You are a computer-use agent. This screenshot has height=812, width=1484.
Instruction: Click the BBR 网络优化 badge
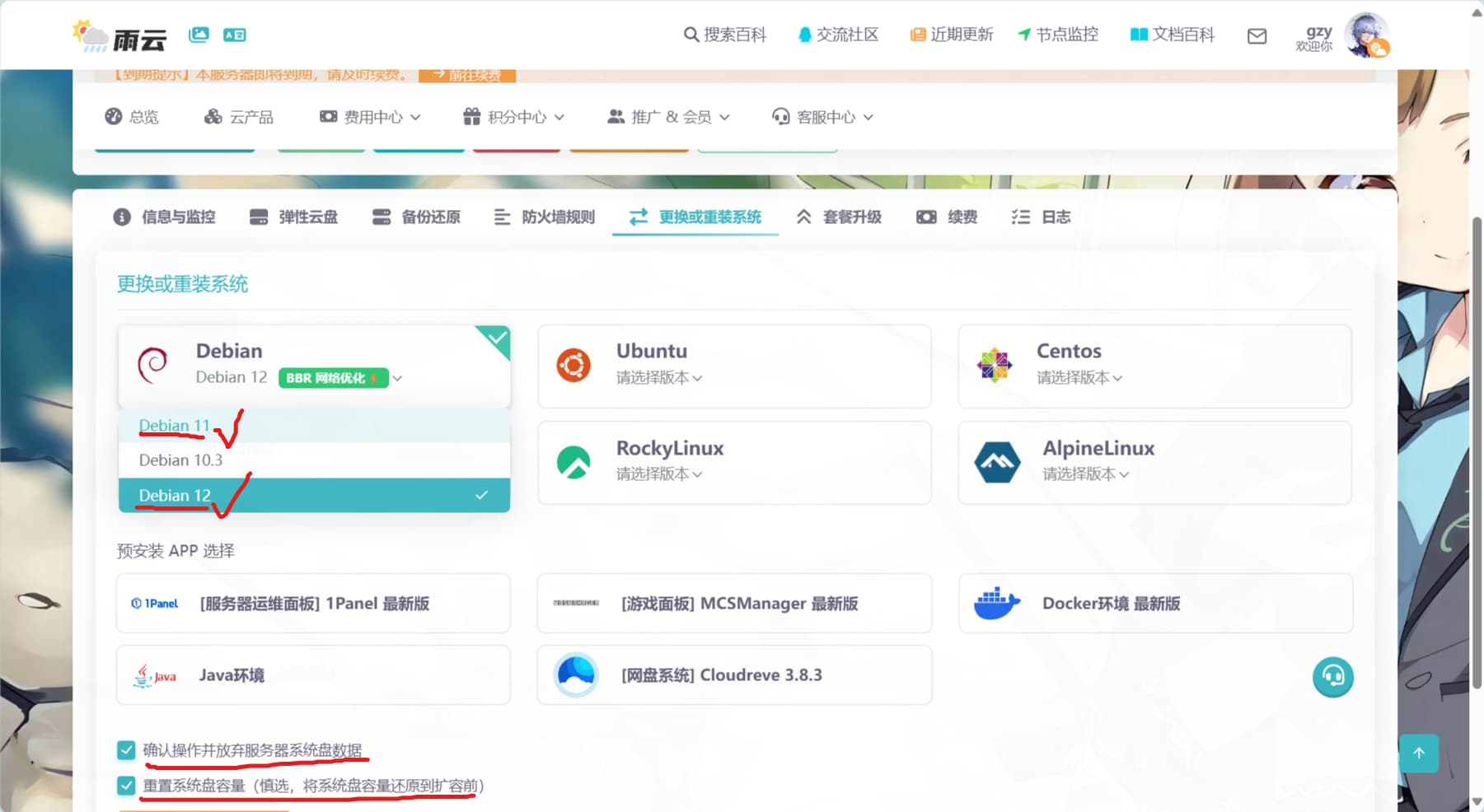pyautogui.click(x=333, y=378)
